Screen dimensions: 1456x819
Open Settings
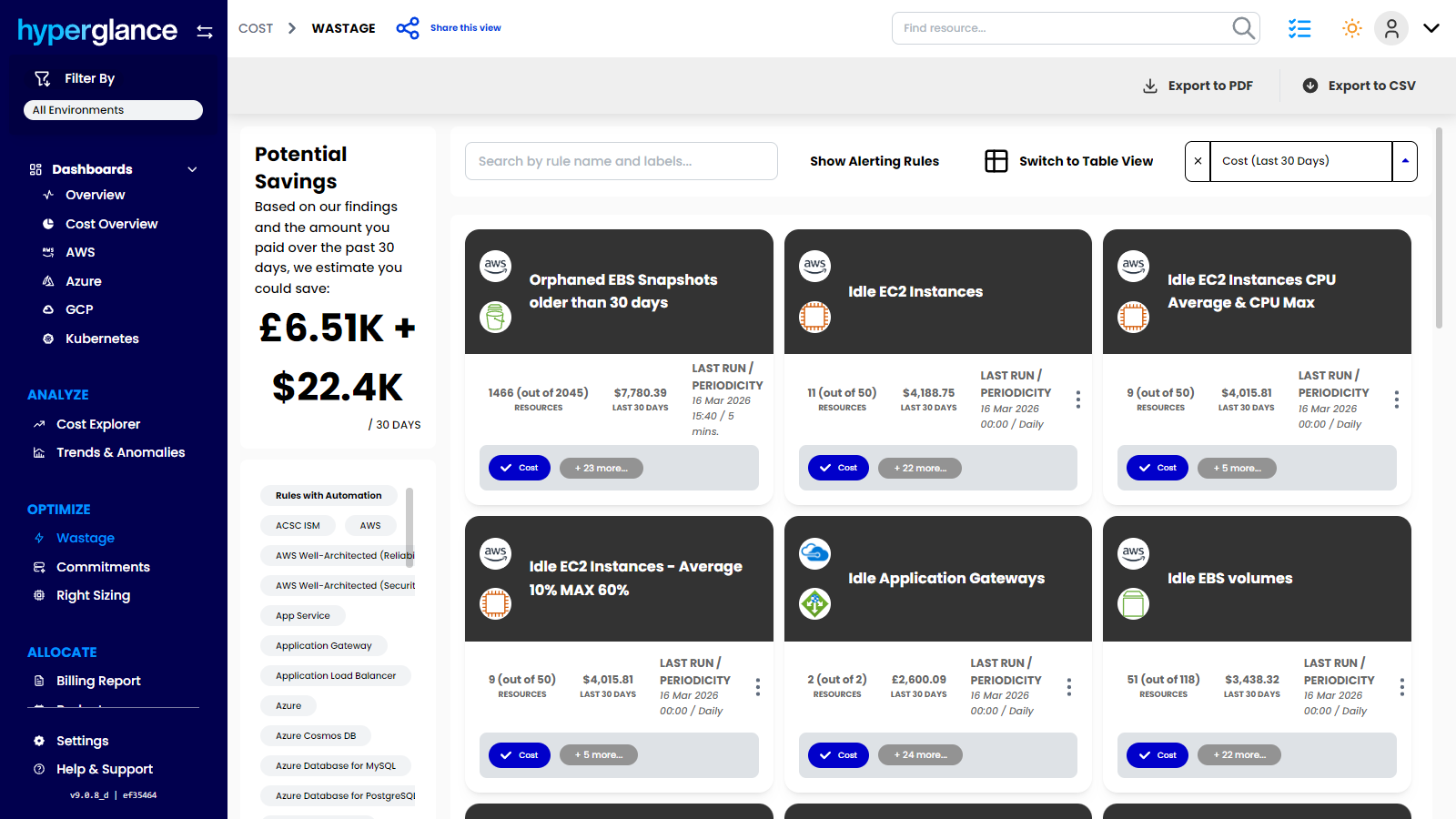point(82,741)
